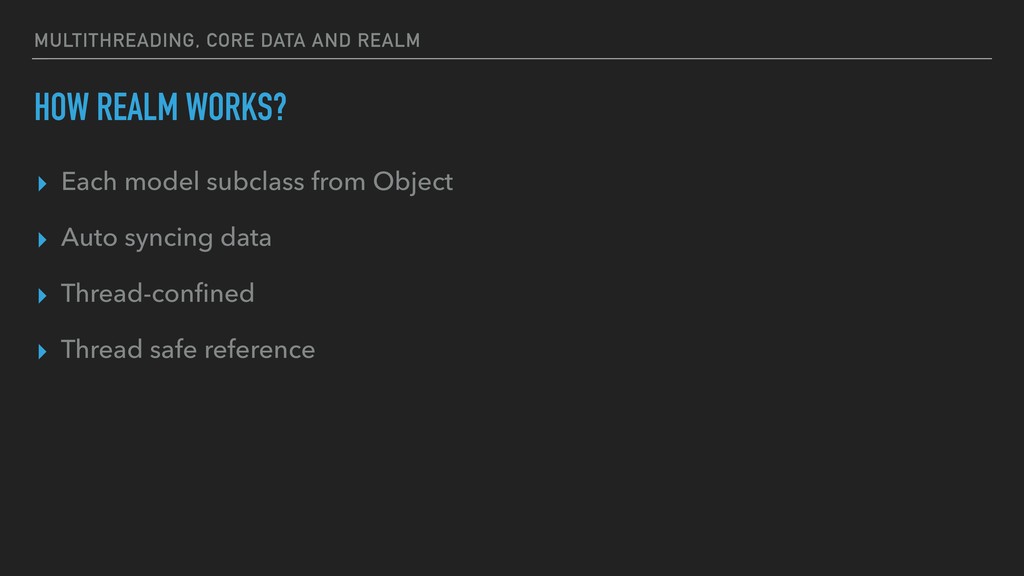Click the Thread-confined bullet text
Screen dimensions: 1024x576
(157, 294)
